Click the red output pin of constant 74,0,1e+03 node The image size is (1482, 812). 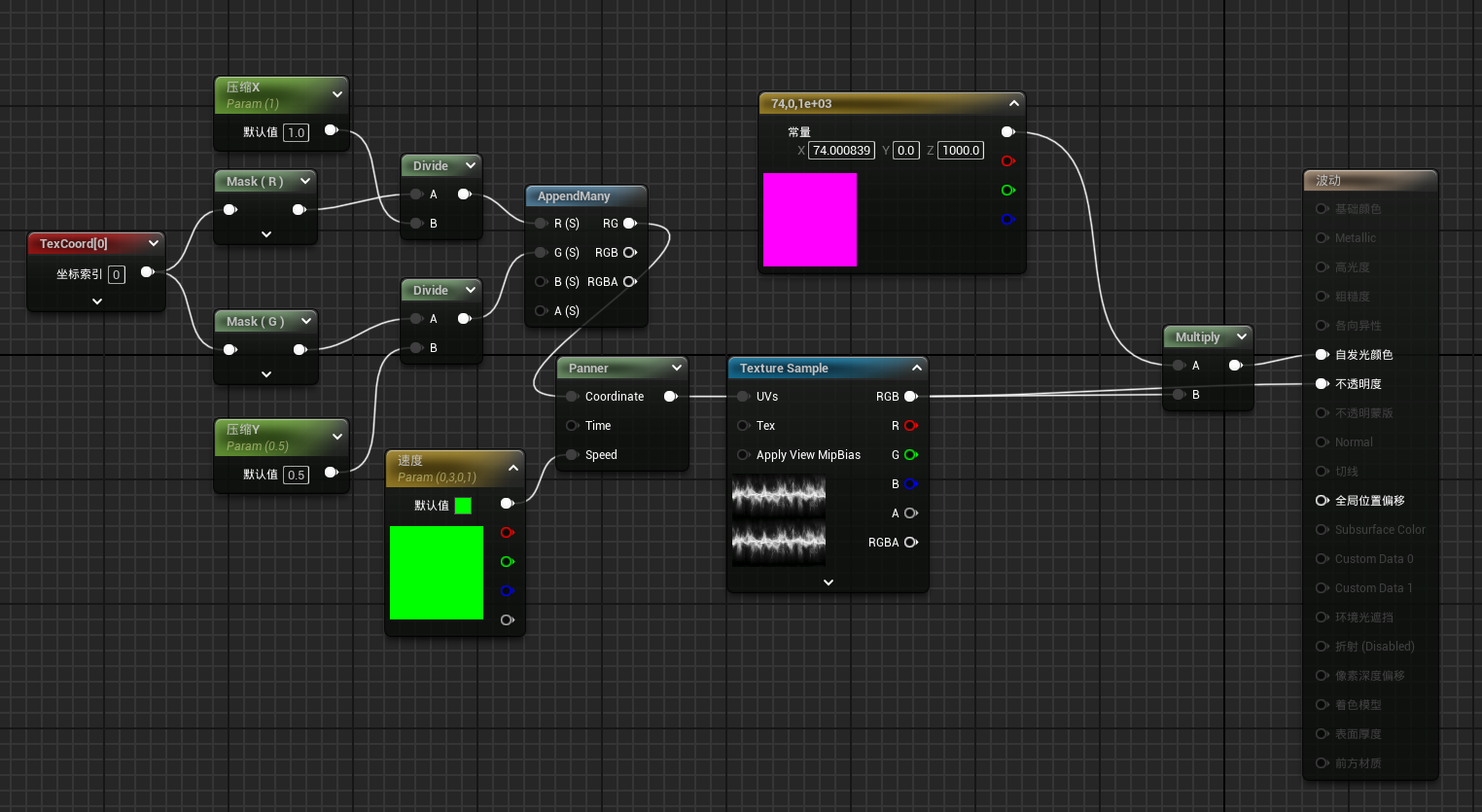(1008, 161)
